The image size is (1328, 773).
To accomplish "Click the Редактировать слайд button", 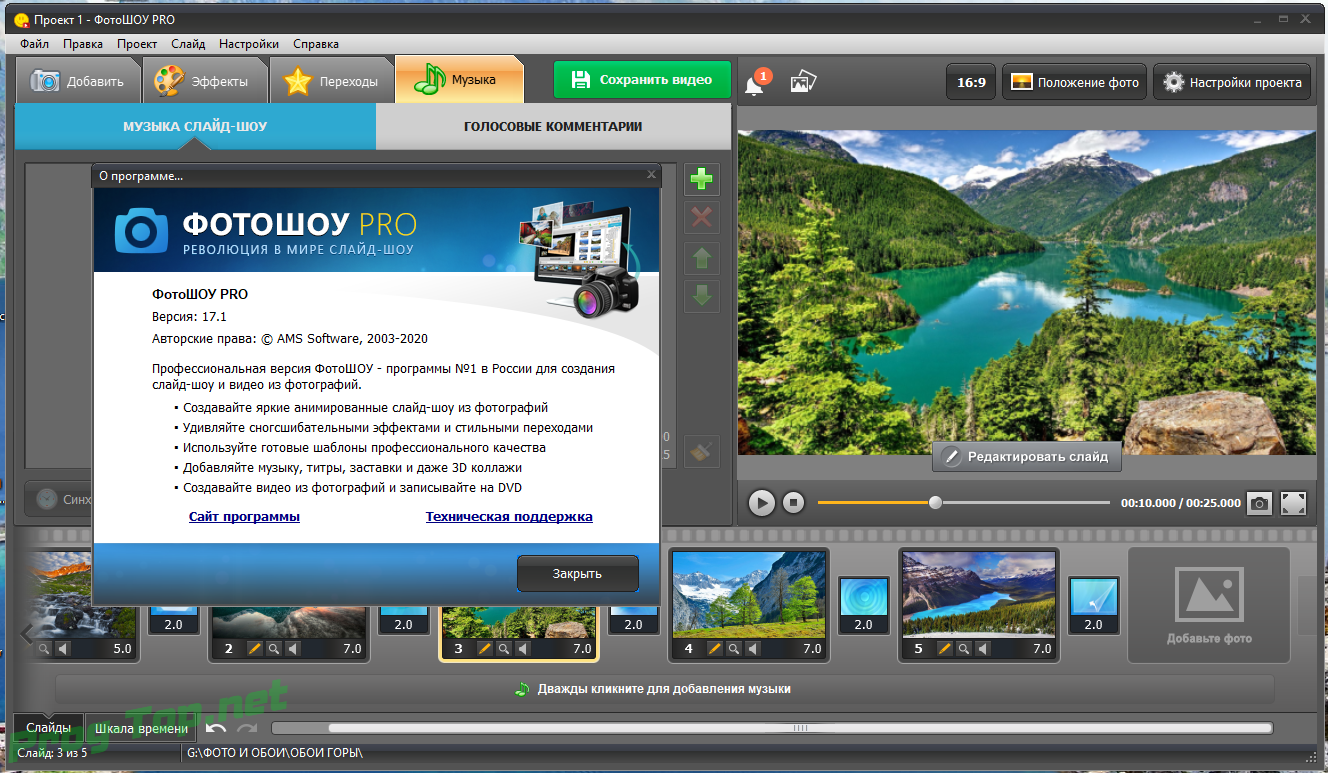I will tap(1026, 457).
